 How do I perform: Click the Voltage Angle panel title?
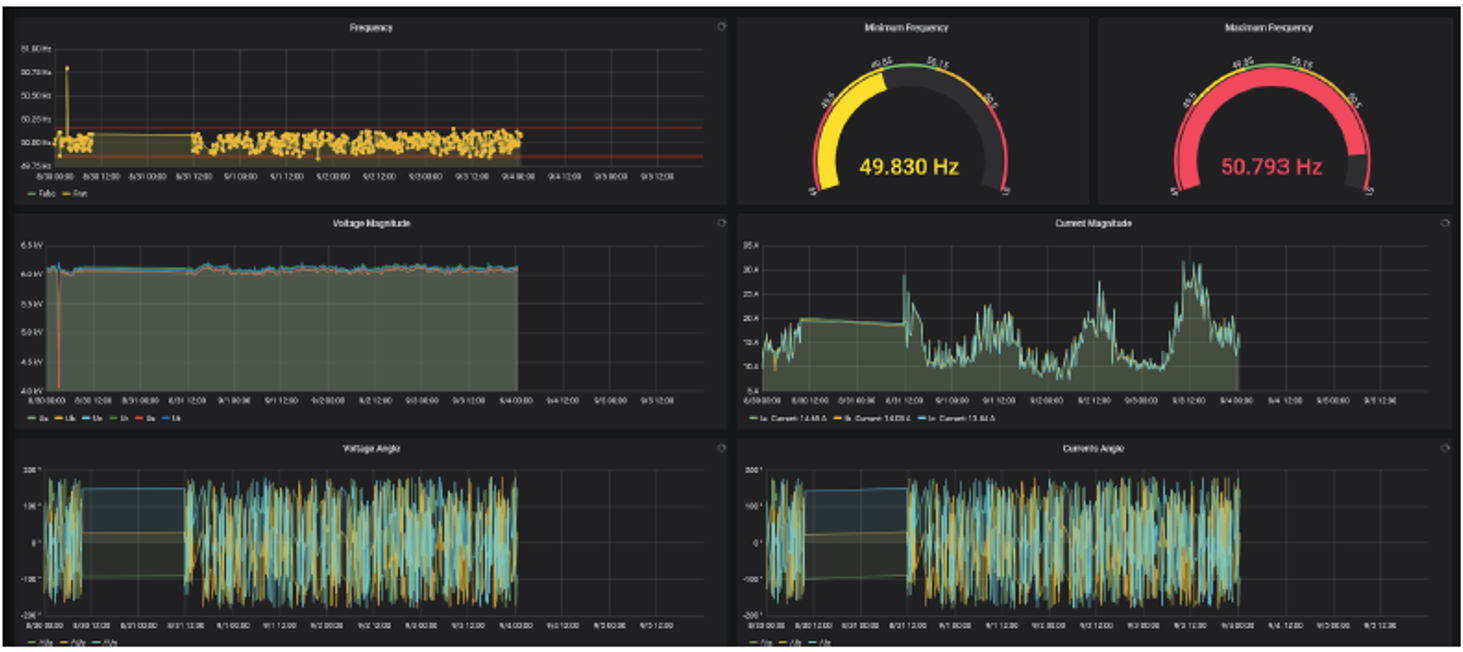[x=370, y=449]
